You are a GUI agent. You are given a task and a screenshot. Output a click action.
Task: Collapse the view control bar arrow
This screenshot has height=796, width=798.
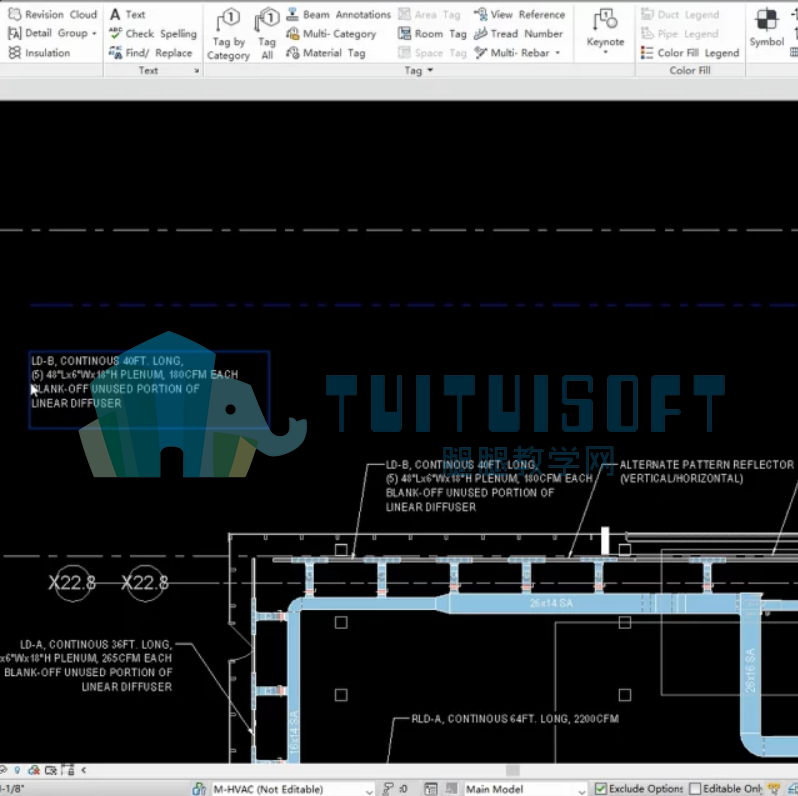tap(83, 770)
